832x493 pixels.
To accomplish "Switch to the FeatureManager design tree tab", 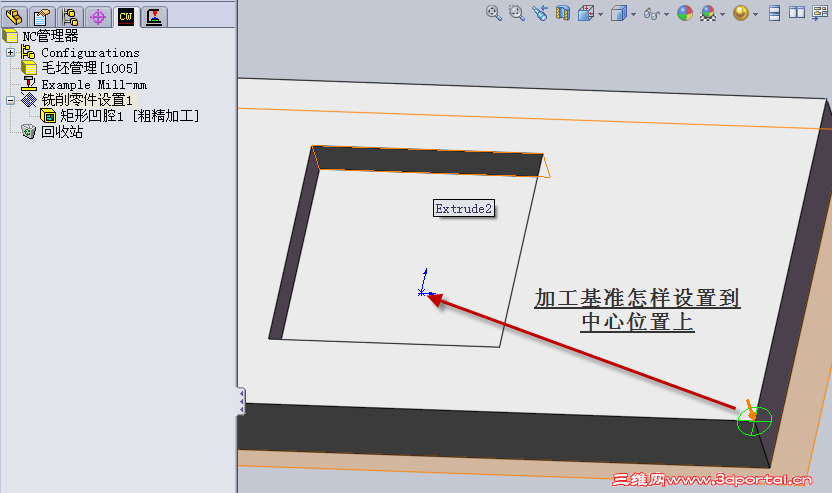I will coord(14,17).
